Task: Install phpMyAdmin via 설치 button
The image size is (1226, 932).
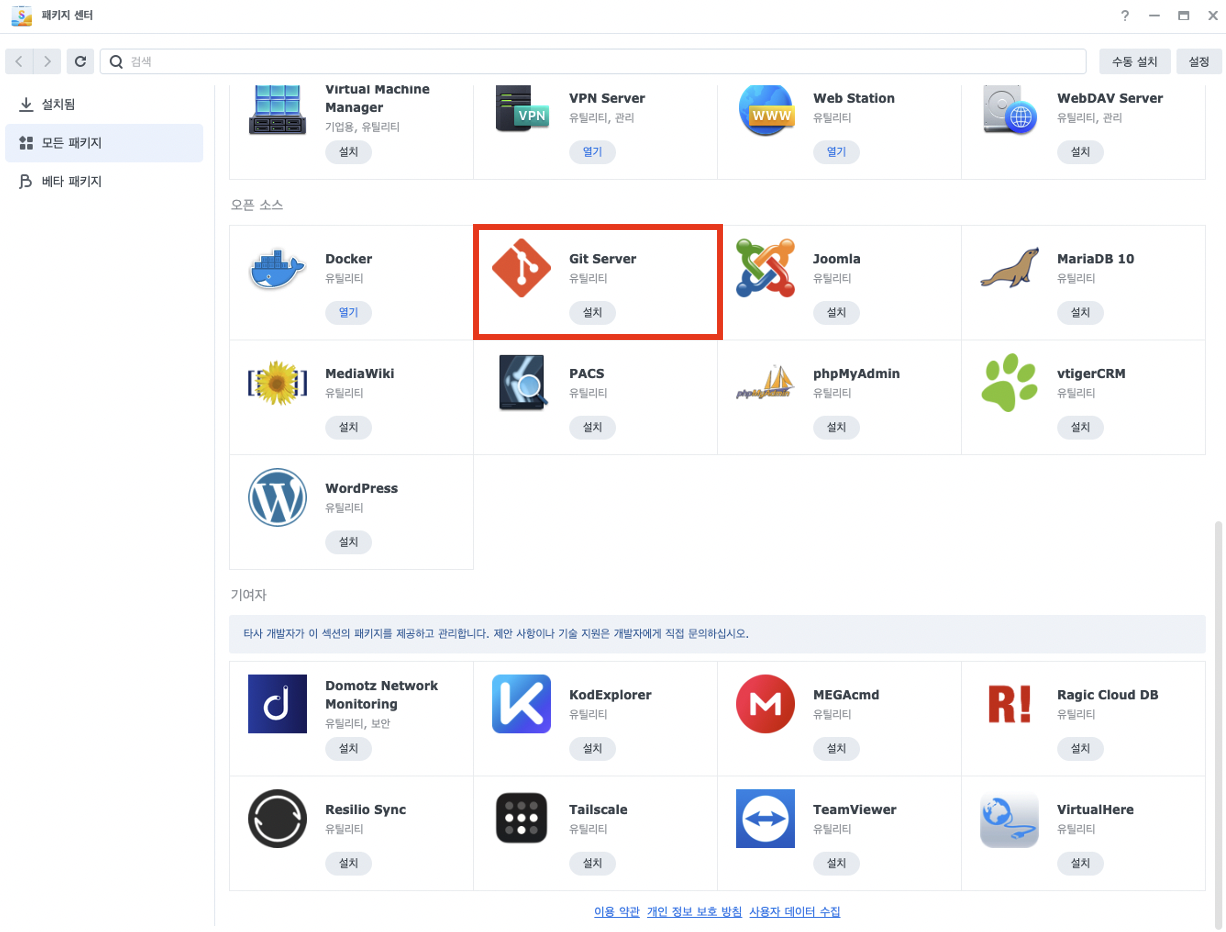Action: click(x=836, y=428)
